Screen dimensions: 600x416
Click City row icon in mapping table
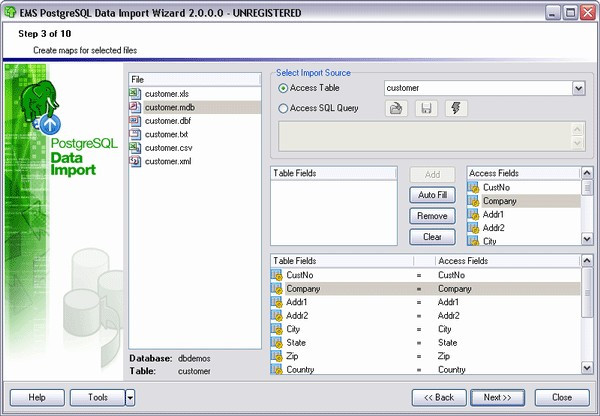tap(277, 329)
